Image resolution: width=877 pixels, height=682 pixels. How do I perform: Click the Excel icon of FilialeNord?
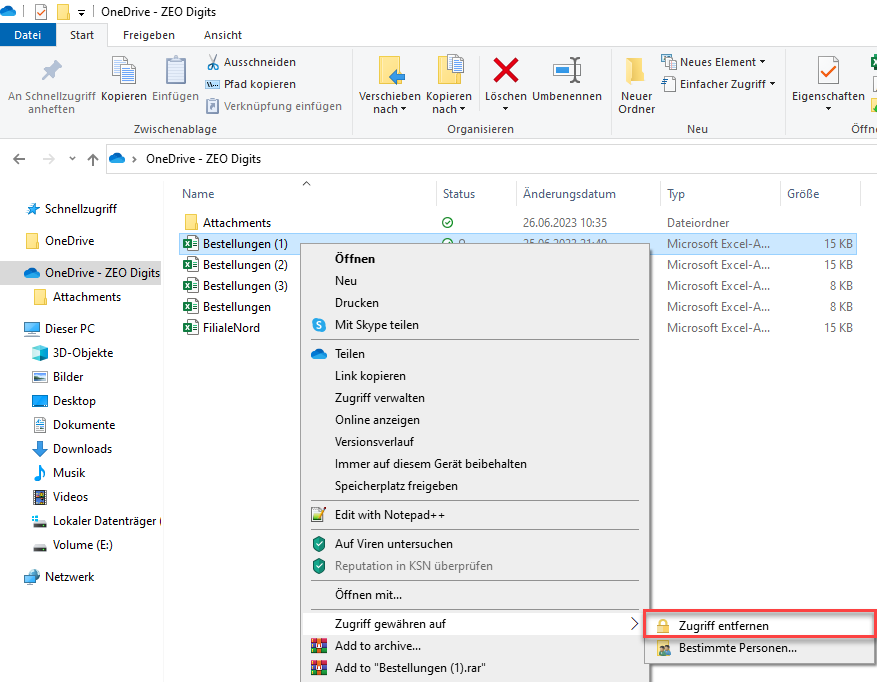191,328
